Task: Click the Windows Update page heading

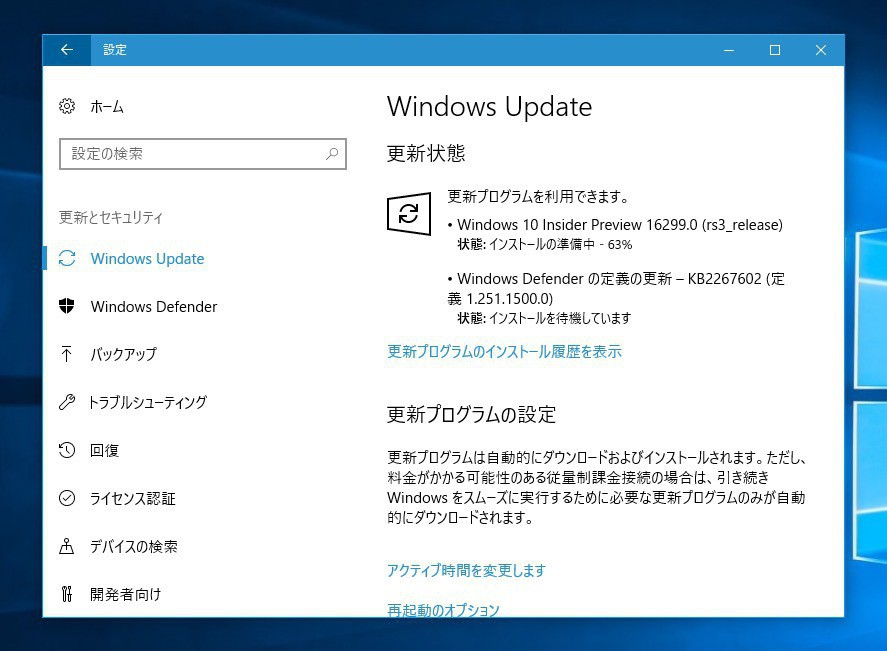Action: point(489,106)
